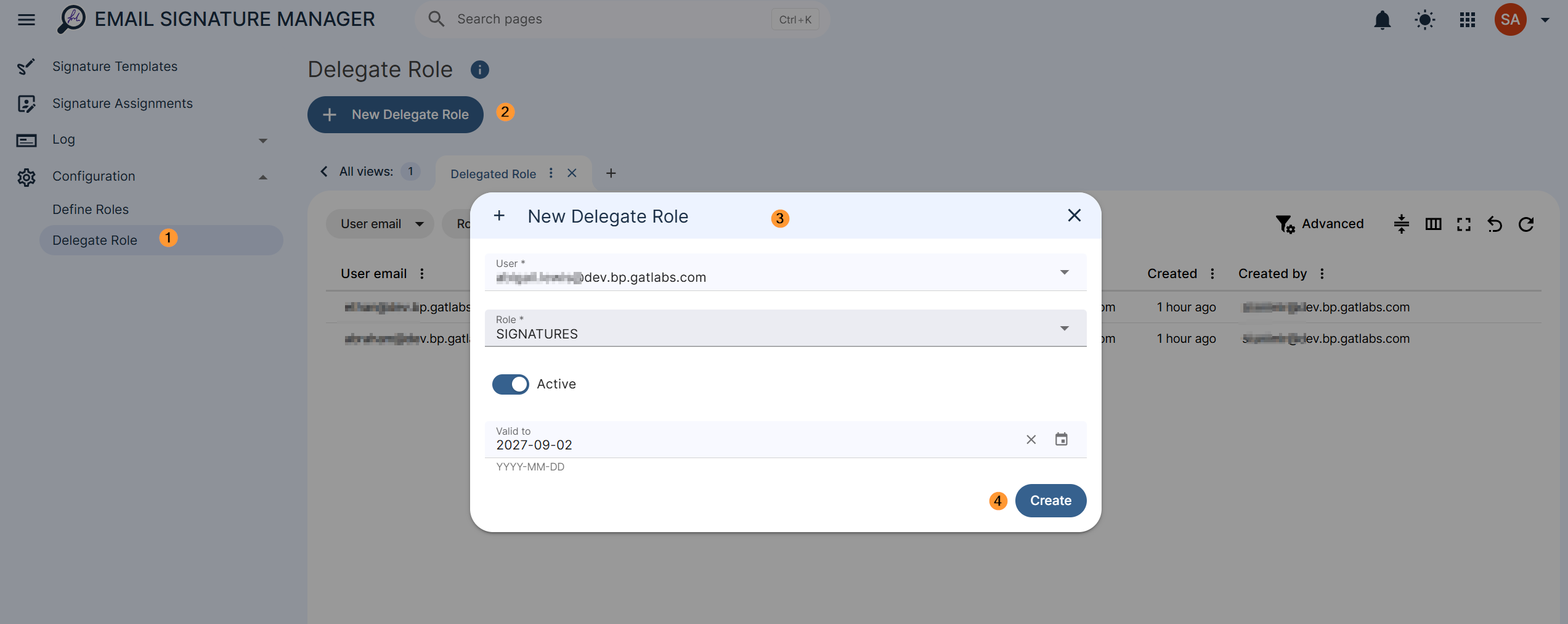
Task: Open account menu dropdown arrow
Action: coord(1545,20)
